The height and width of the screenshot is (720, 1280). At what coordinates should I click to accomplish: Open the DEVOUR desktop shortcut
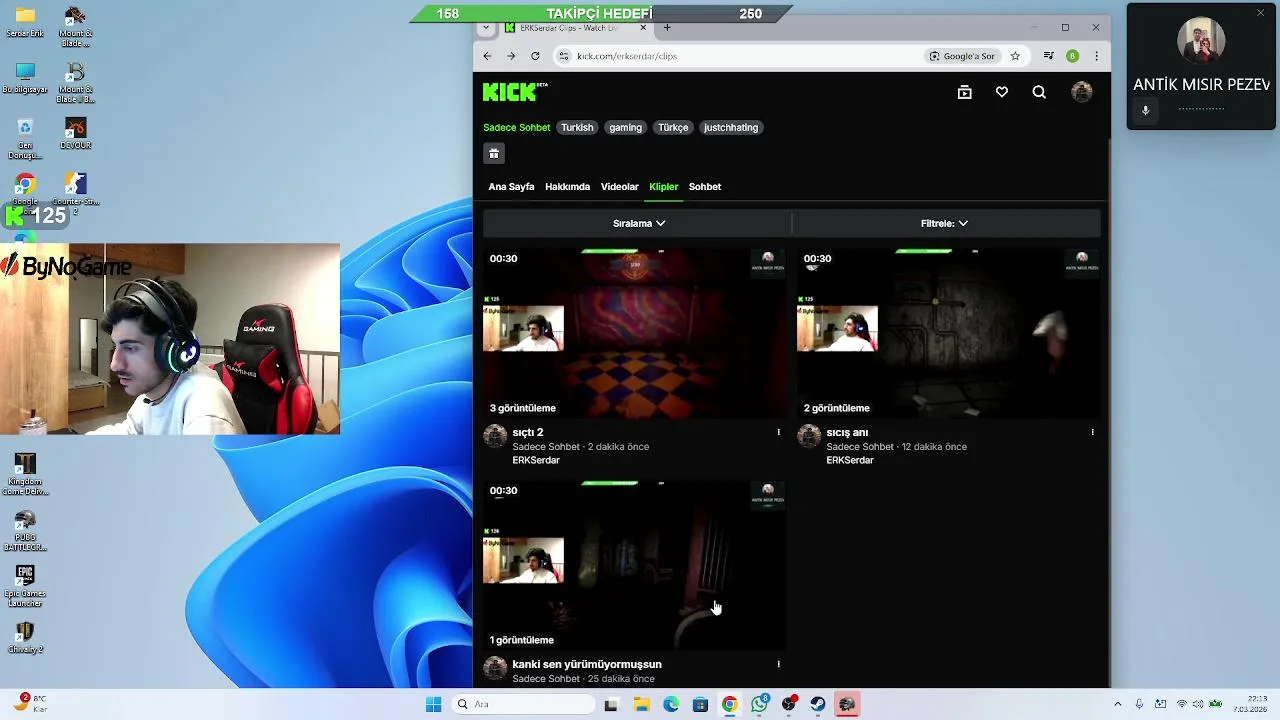[x=75, y=133]
